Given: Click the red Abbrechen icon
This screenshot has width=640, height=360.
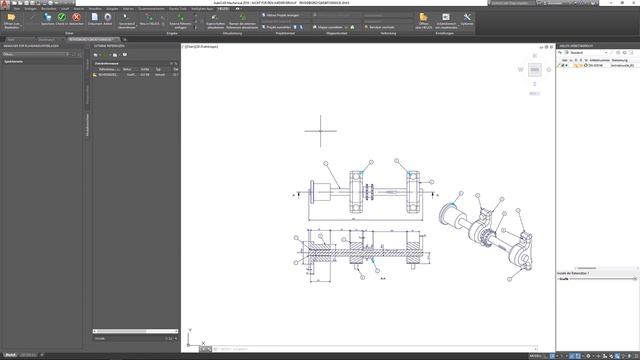Looking at the screenshot, I should coord(76,17).
